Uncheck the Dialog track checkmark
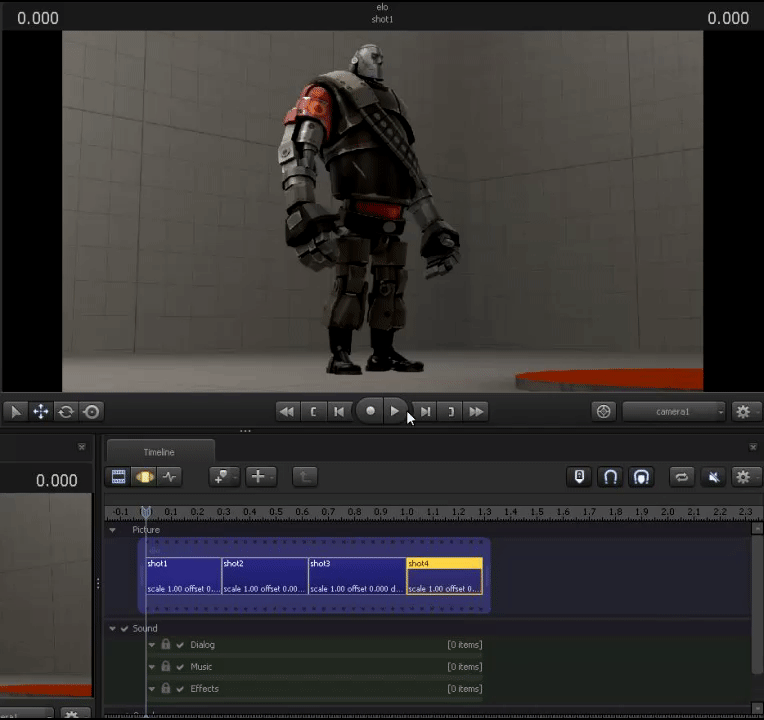This screenshot has width=764, height=720. (180, 645)
